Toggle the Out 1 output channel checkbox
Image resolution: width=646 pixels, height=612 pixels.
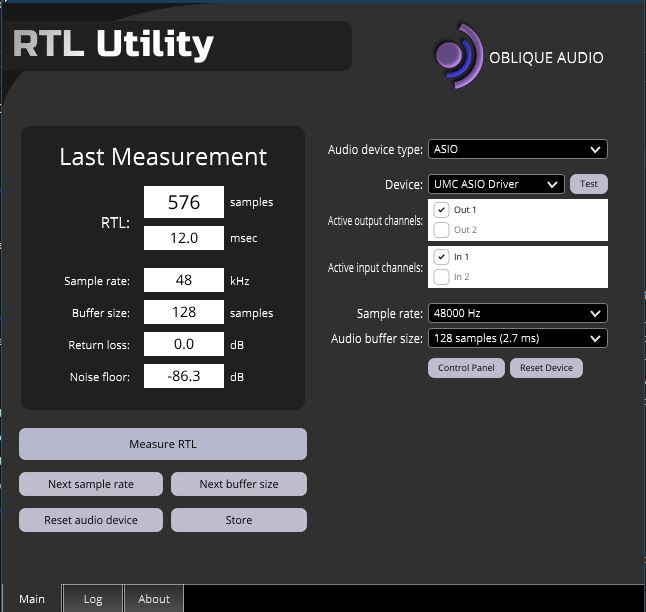tap(441, 211)
